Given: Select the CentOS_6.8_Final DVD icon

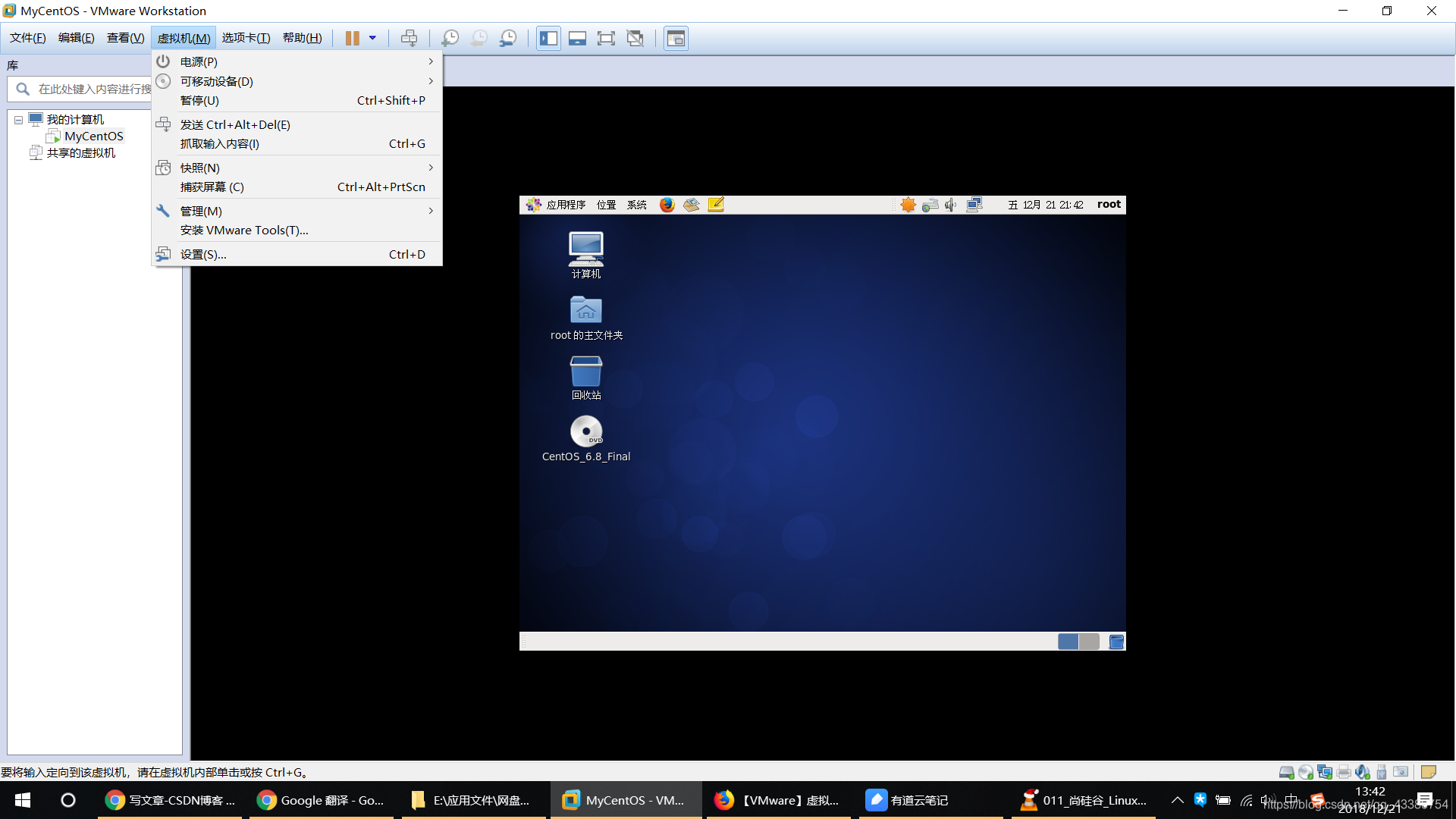Looking at the screenshot, I should [x=586, y=439].
